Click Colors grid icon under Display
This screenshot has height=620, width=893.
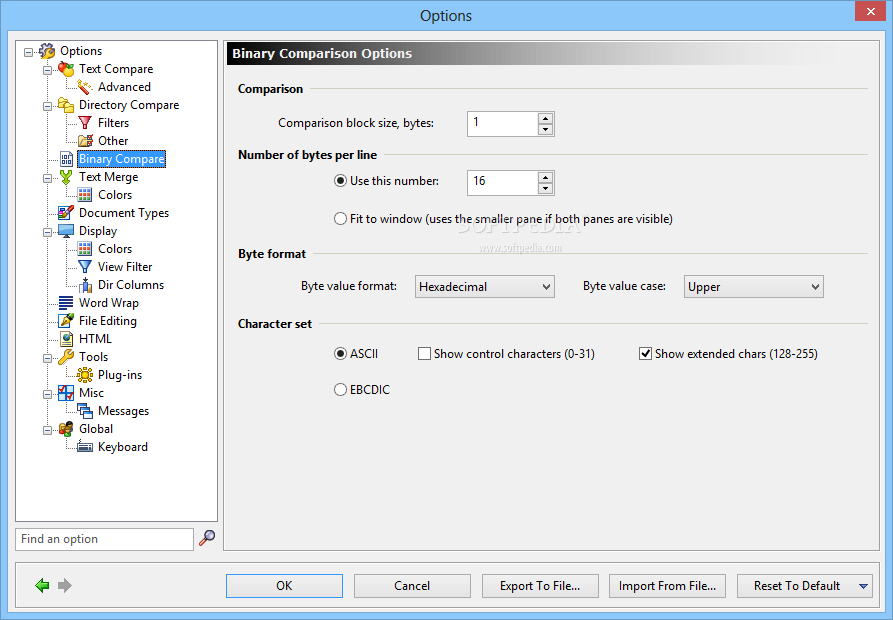point(85,249)
